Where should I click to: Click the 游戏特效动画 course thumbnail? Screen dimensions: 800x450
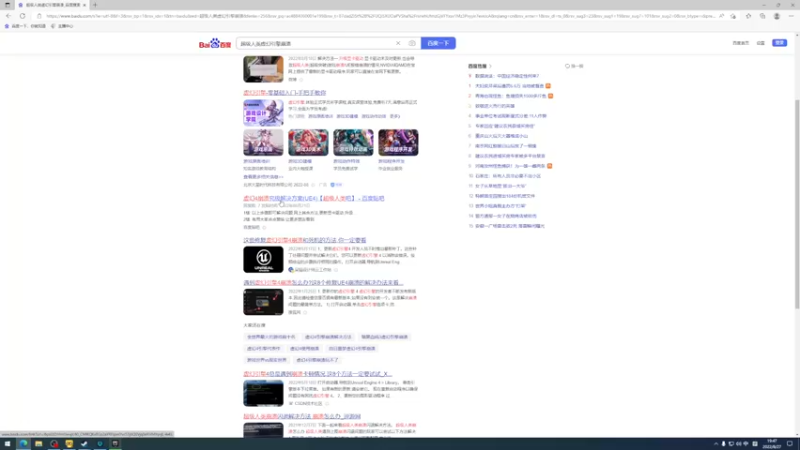[x=353, y=142]
